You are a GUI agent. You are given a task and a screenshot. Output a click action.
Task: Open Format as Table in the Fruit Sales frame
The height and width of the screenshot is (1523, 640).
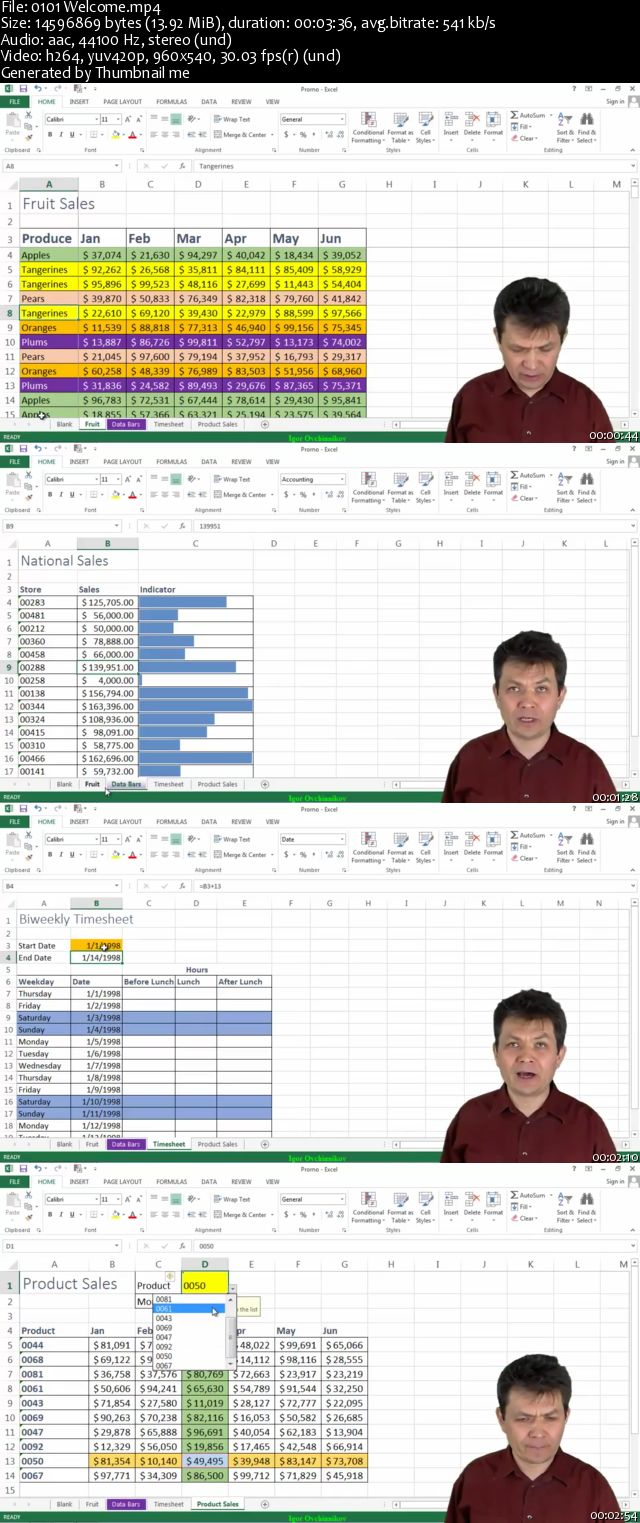click(400, 127)
